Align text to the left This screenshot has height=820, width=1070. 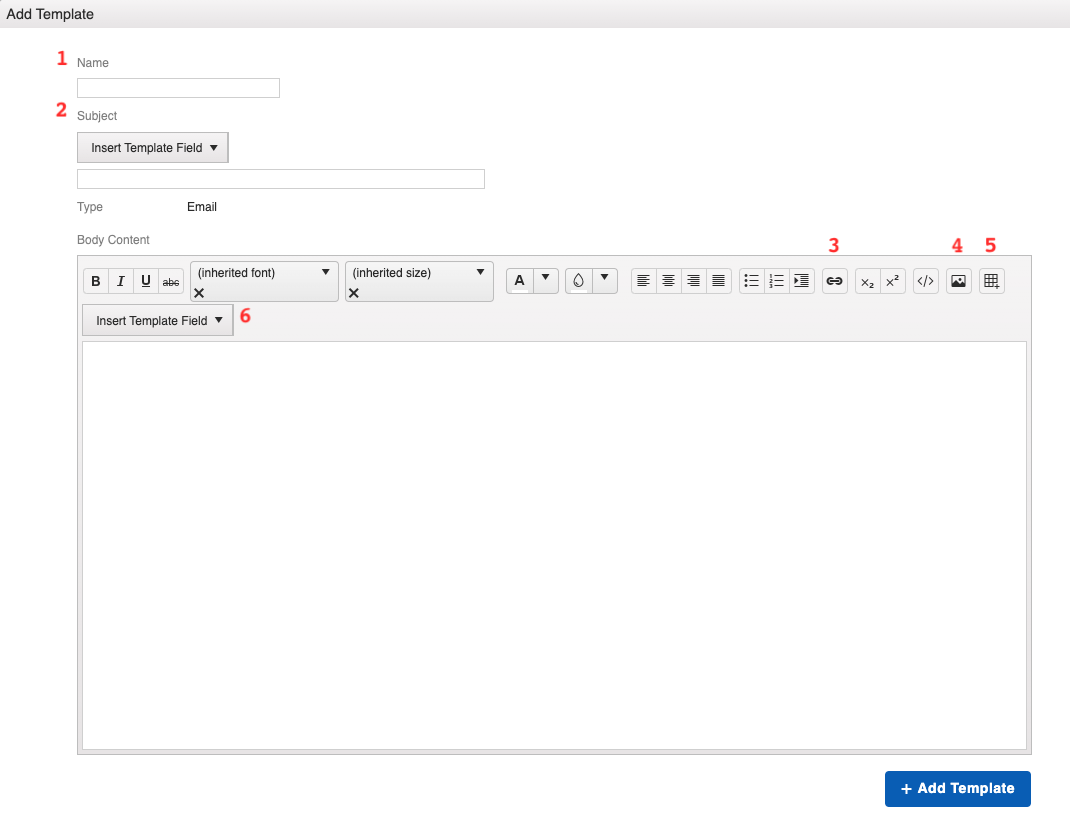[x=644, y=281]
